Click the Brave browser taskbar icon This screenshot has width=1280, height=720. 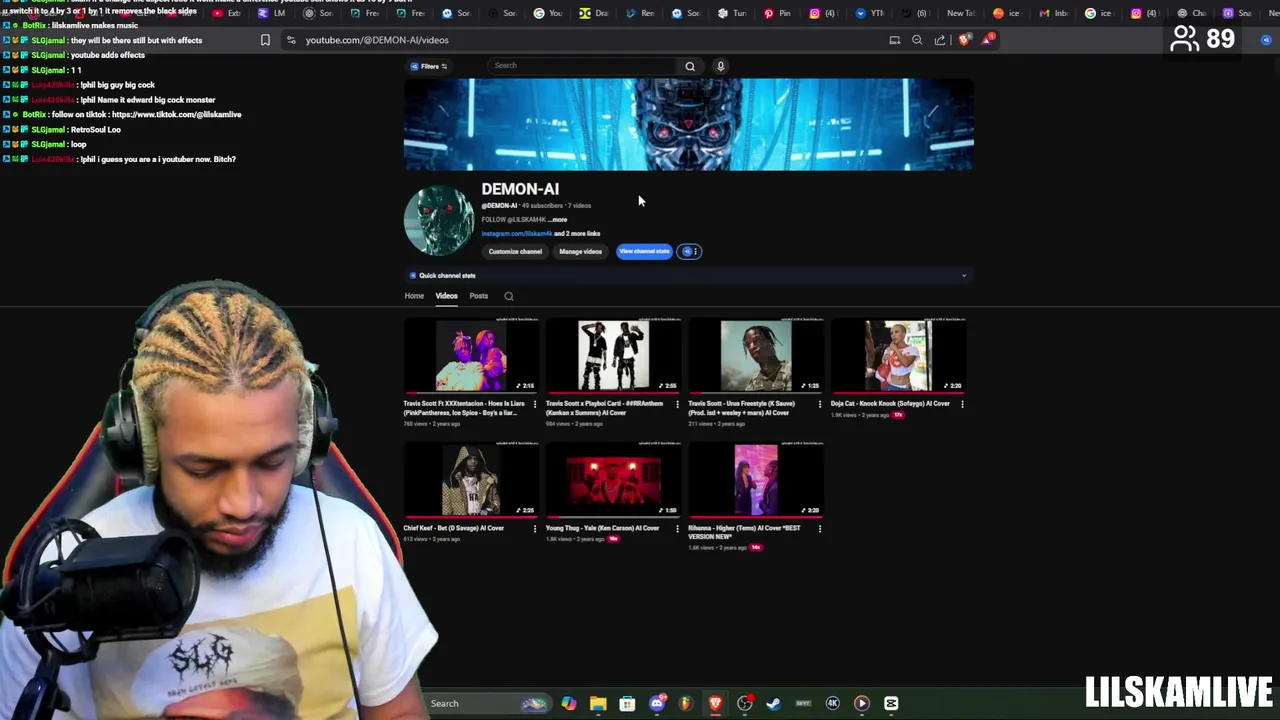tap(715, 703)
